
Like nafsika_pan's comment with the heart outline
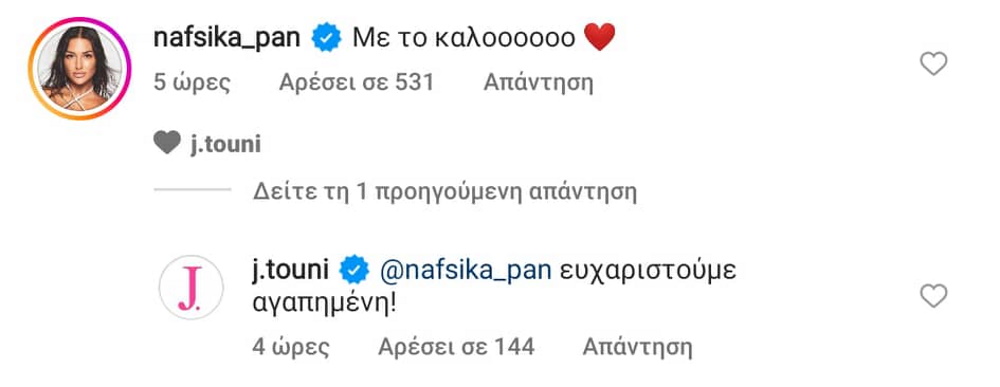pos(934,64)
